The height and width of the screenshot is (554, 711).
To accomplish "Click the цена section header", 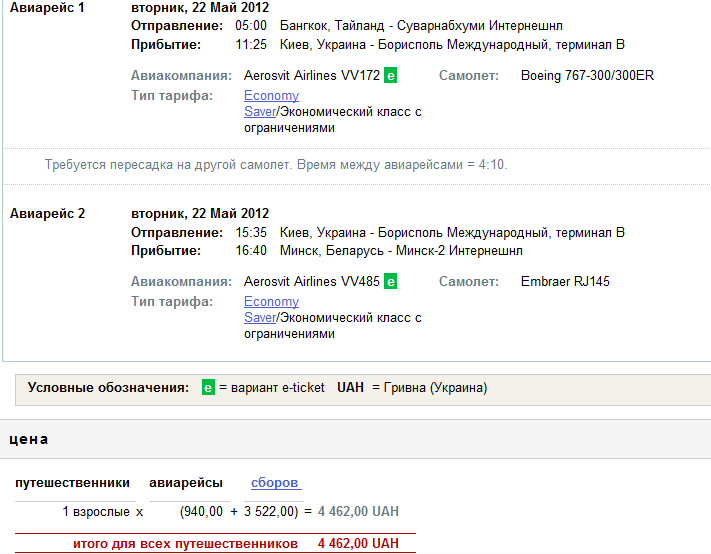I will pos(29,439).
